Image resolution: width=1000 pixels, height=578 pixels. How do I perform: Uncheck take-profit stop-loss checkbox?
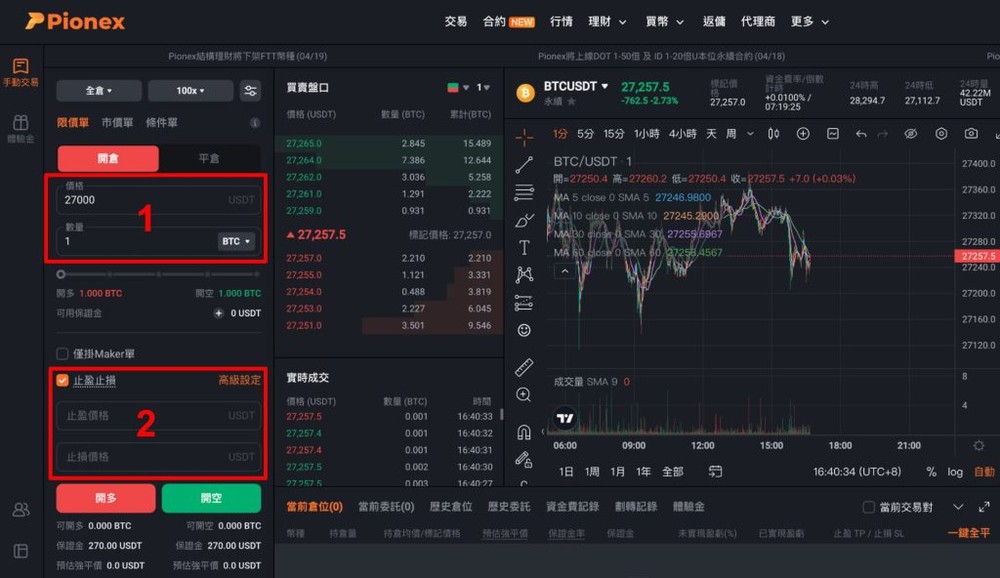[x=62, y=380]
